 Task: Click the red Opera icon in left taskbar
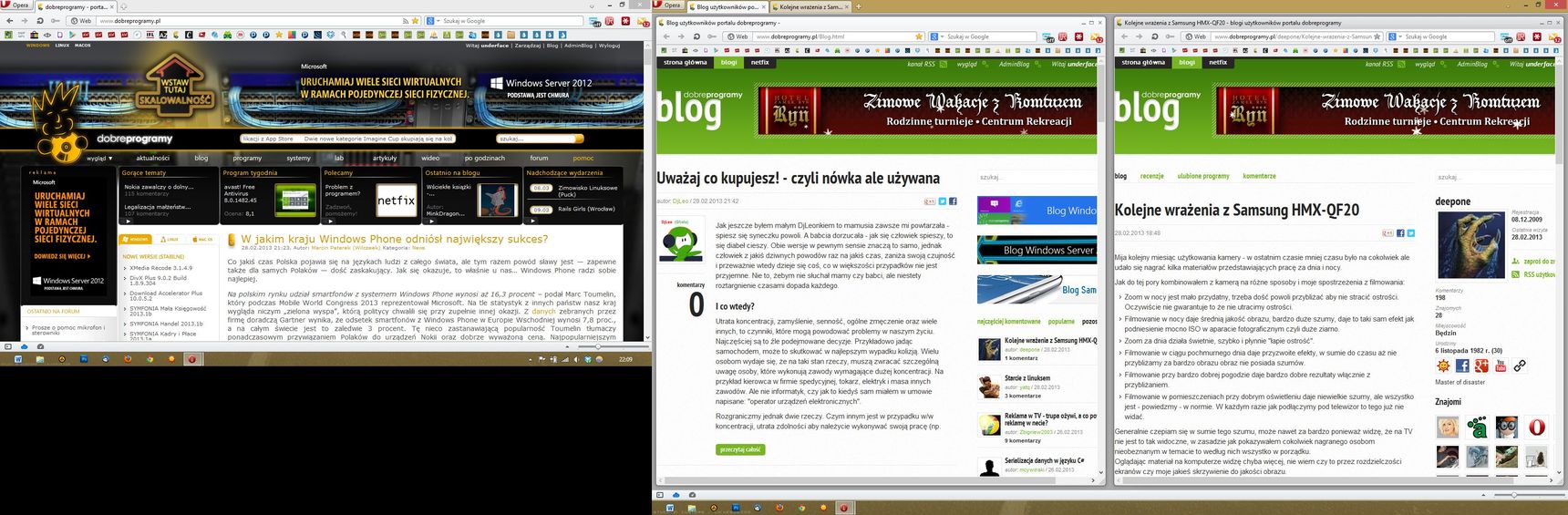(x=192, y=359)
